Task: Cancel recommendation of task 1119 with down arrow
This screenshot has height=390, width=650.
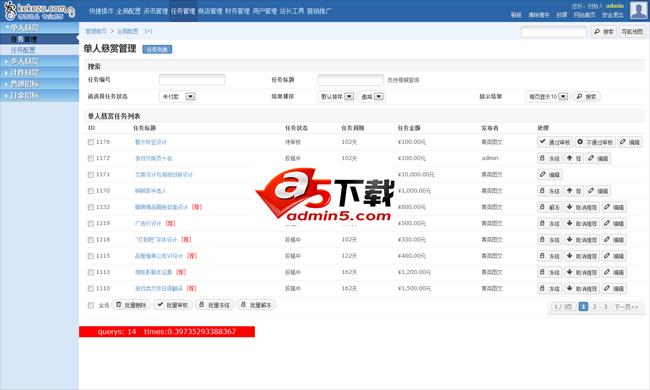Action: coord(570,223)
